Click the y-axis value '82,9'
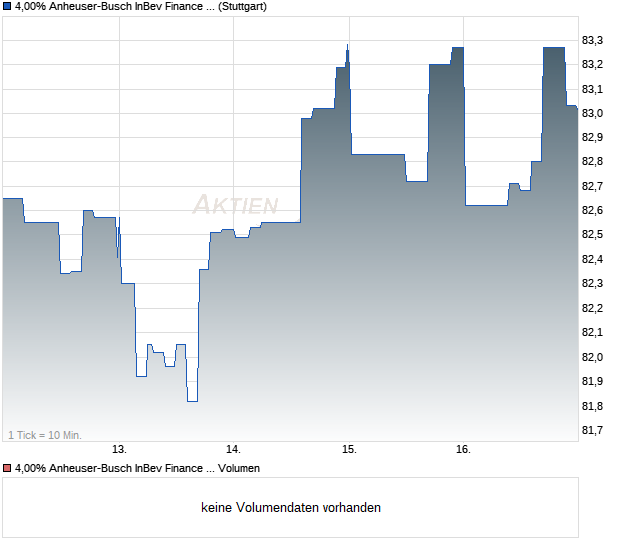The image size is (620, 546). [592, 138]
